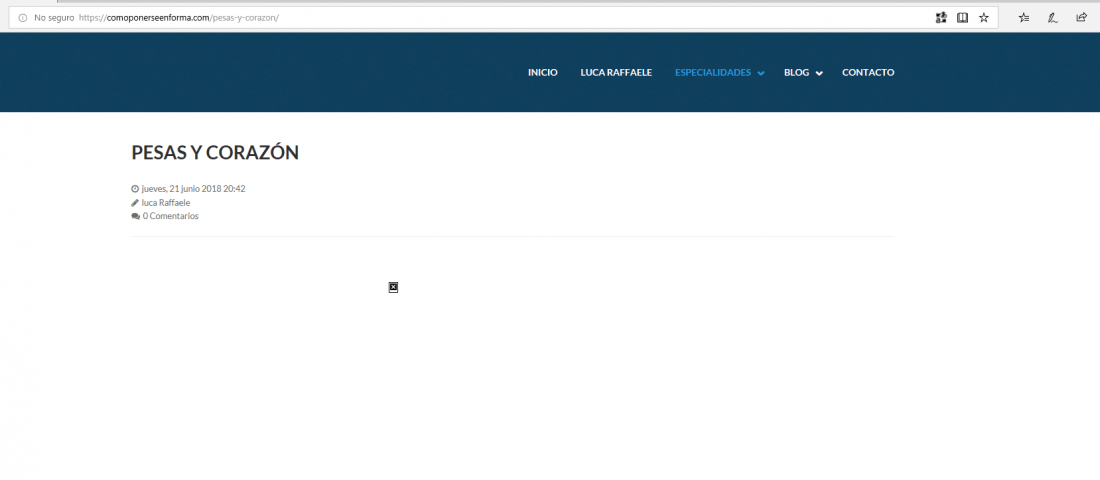Viewport: 1100px width, 480px height.
Task: Click the date jueves, 21 junio 2018 20:42
Action: [194, 189]
